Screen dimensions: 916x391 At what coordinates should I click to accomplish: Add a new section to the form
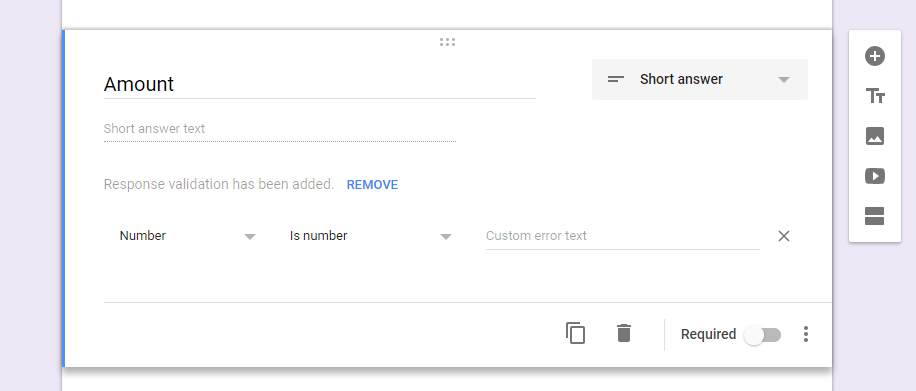(x=875, y=216)
